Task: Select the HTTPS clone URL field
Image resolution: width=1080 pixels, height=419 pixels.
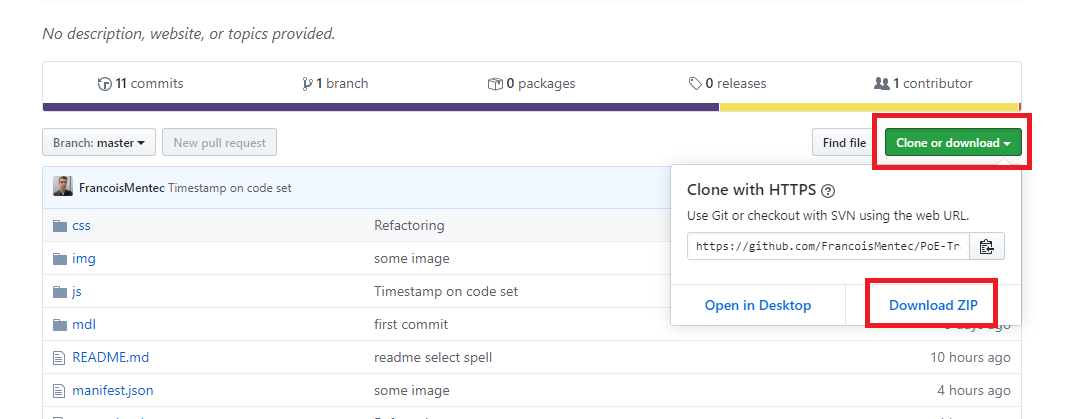Action: tap(828, 246)
